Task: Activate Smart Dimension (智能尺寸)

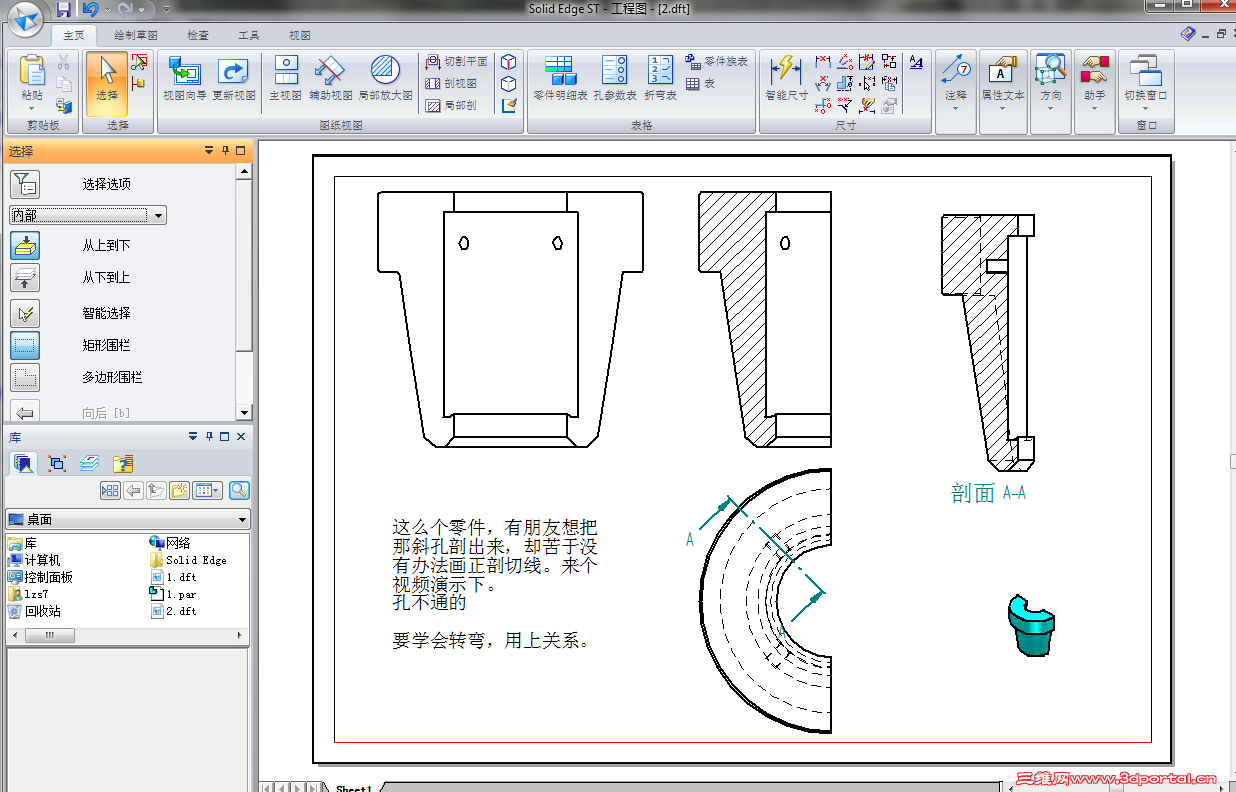Action: [x=786, y=78]
